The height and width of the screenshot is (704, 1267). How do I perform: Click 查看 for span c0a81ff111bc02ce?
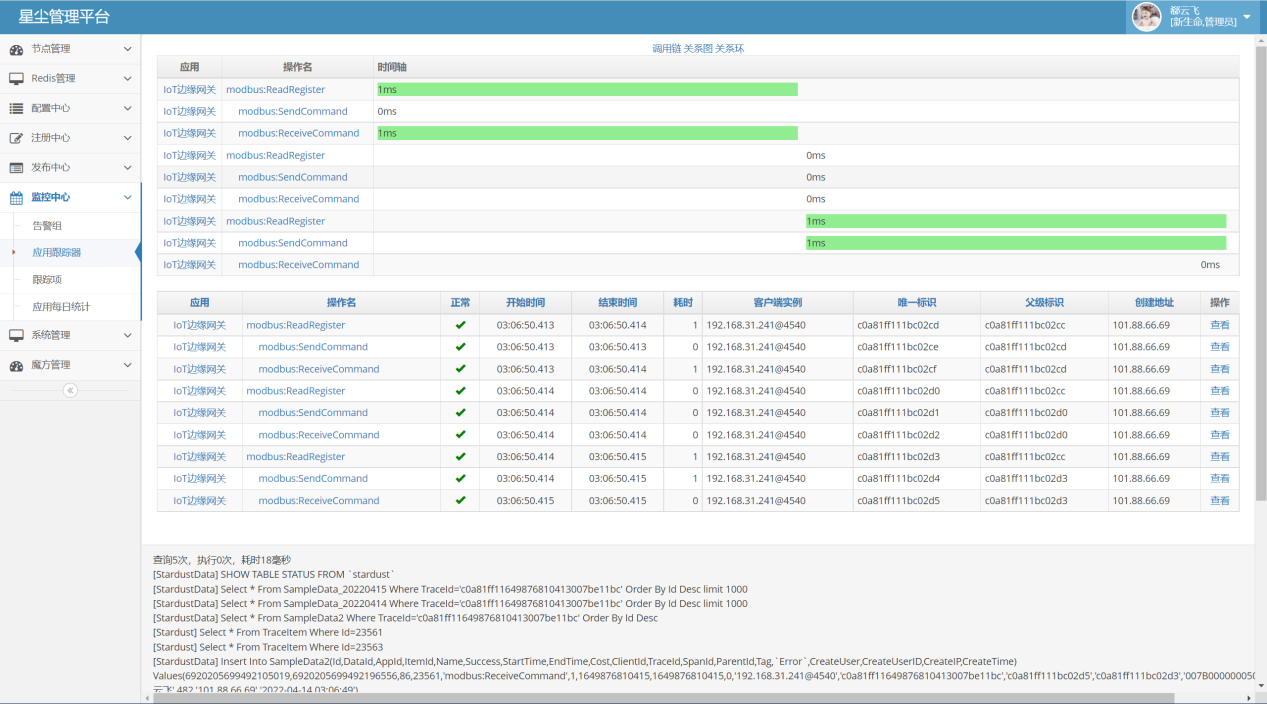(x=1220, y=347)
